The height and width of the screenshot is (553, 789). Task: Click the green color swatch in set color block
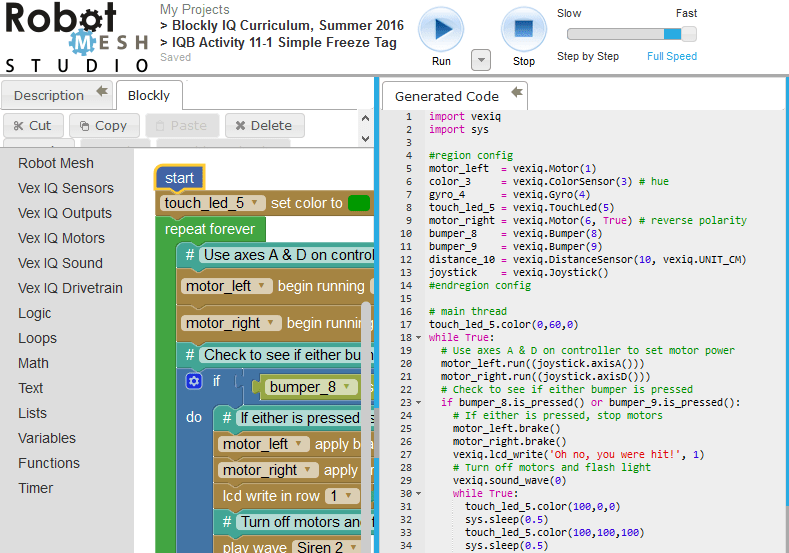(x=359, y=203)
